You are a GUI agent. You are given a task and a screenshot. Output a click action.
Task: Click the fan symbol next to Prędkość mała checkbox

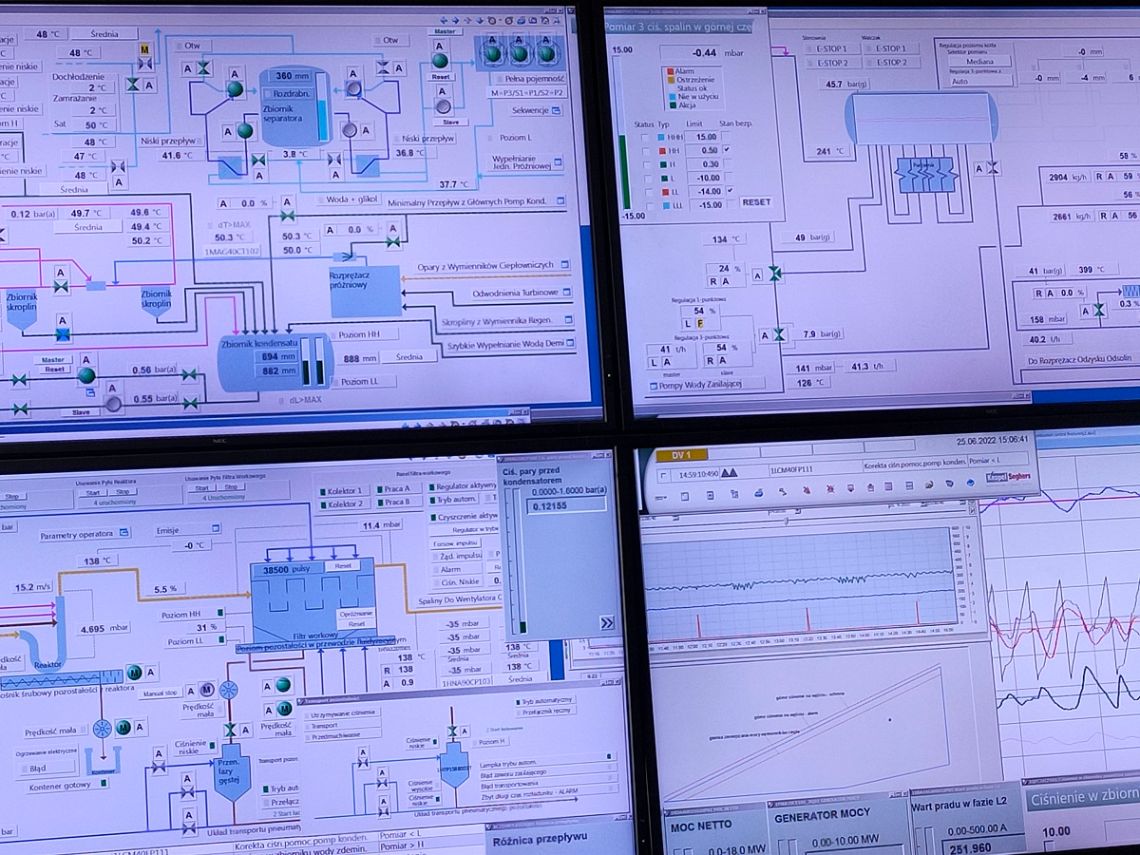pyautogui.click(x=102, y=728)
